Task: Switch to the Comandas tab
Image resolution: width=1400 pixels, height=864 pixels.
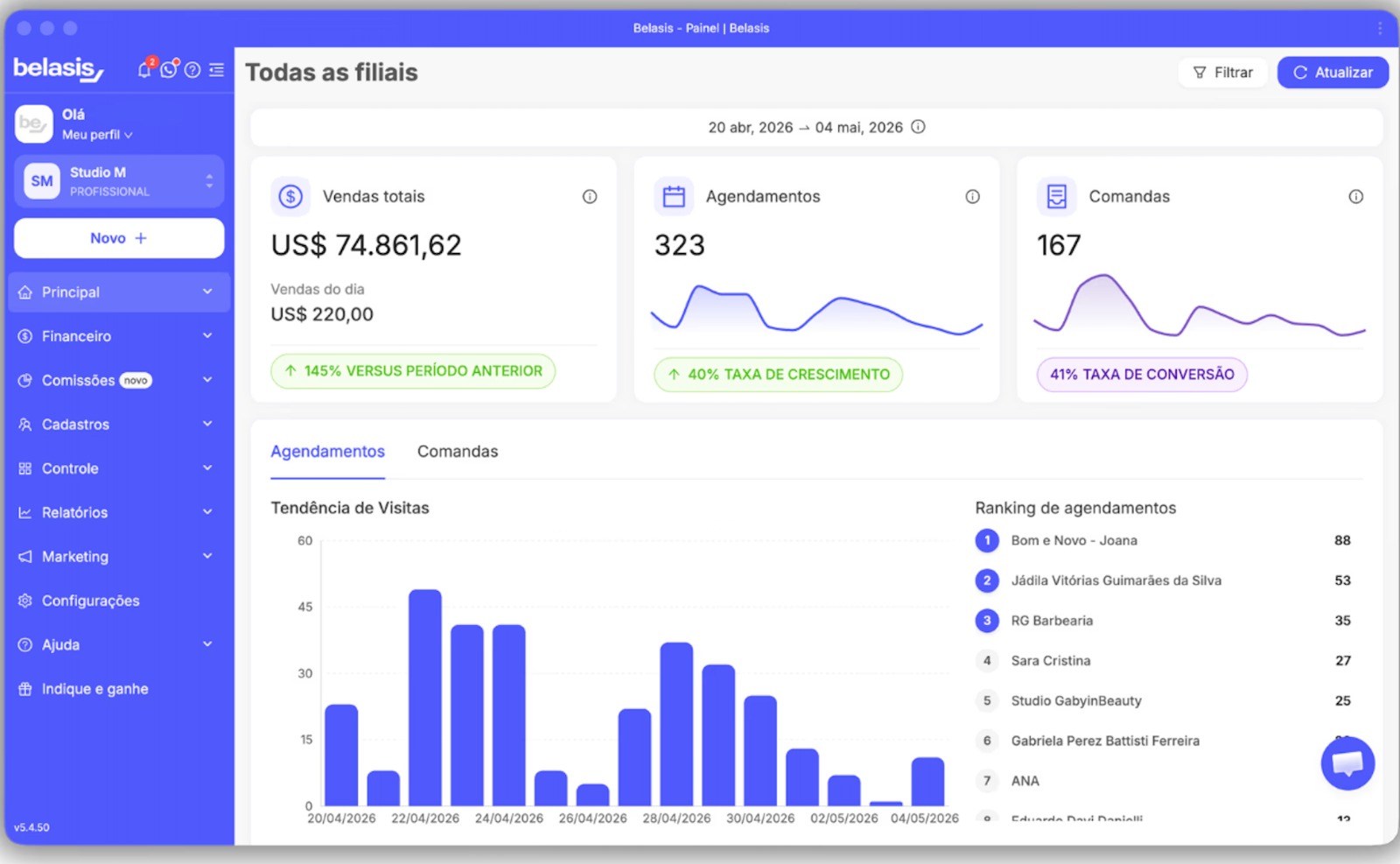Action: [x=458, y=452]
